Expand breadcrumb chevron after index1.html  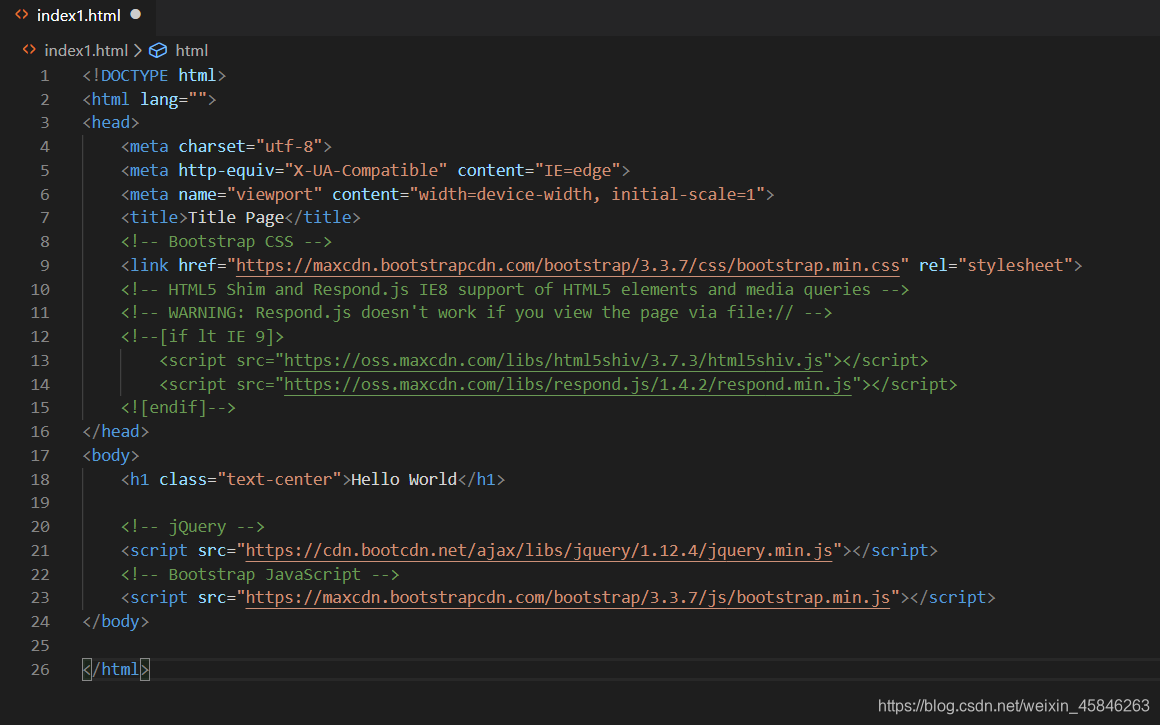pyautogui.click(x=138, y=50)
